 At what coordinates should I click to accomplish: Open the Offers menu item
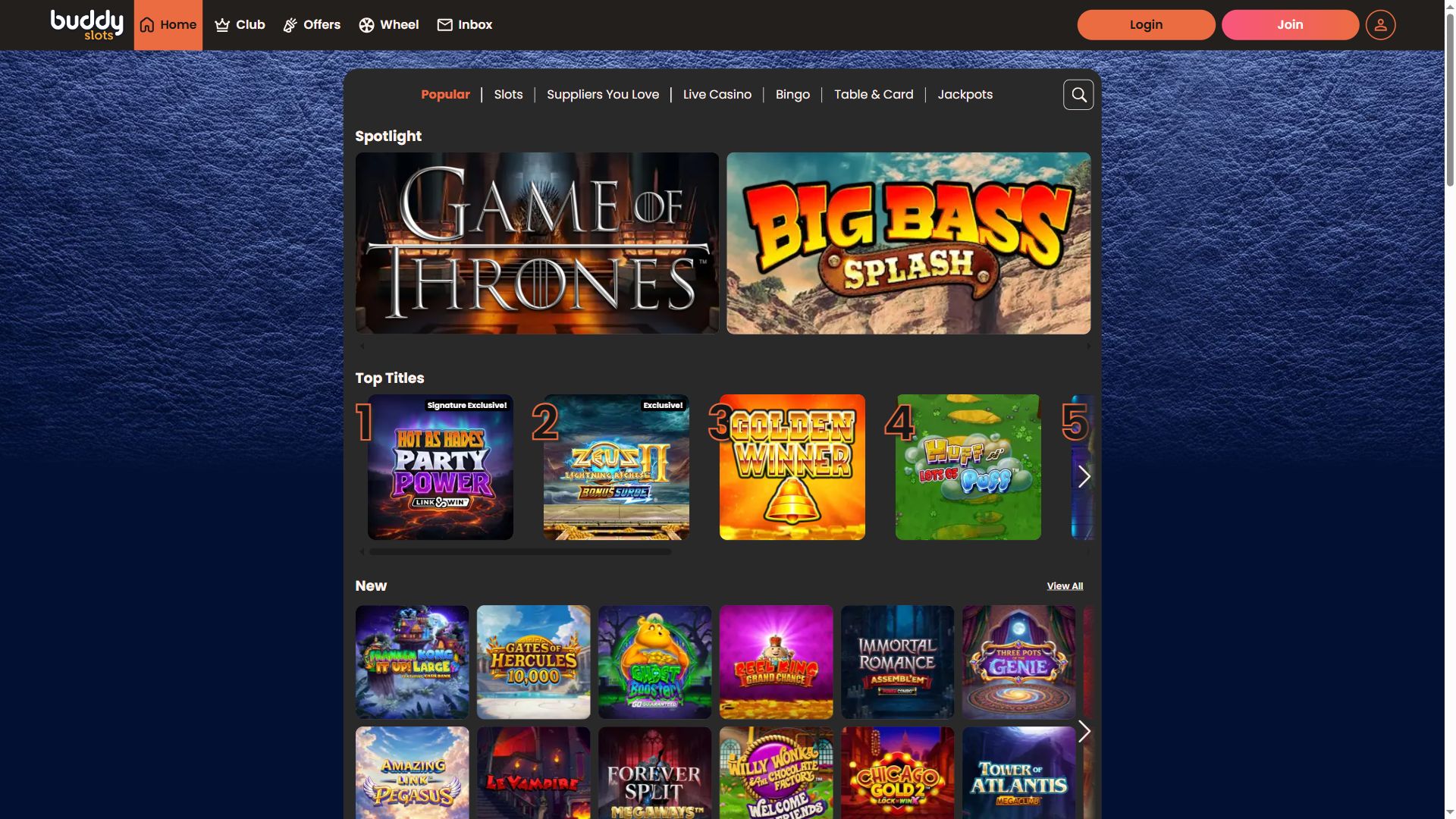[x=312, y=25]
